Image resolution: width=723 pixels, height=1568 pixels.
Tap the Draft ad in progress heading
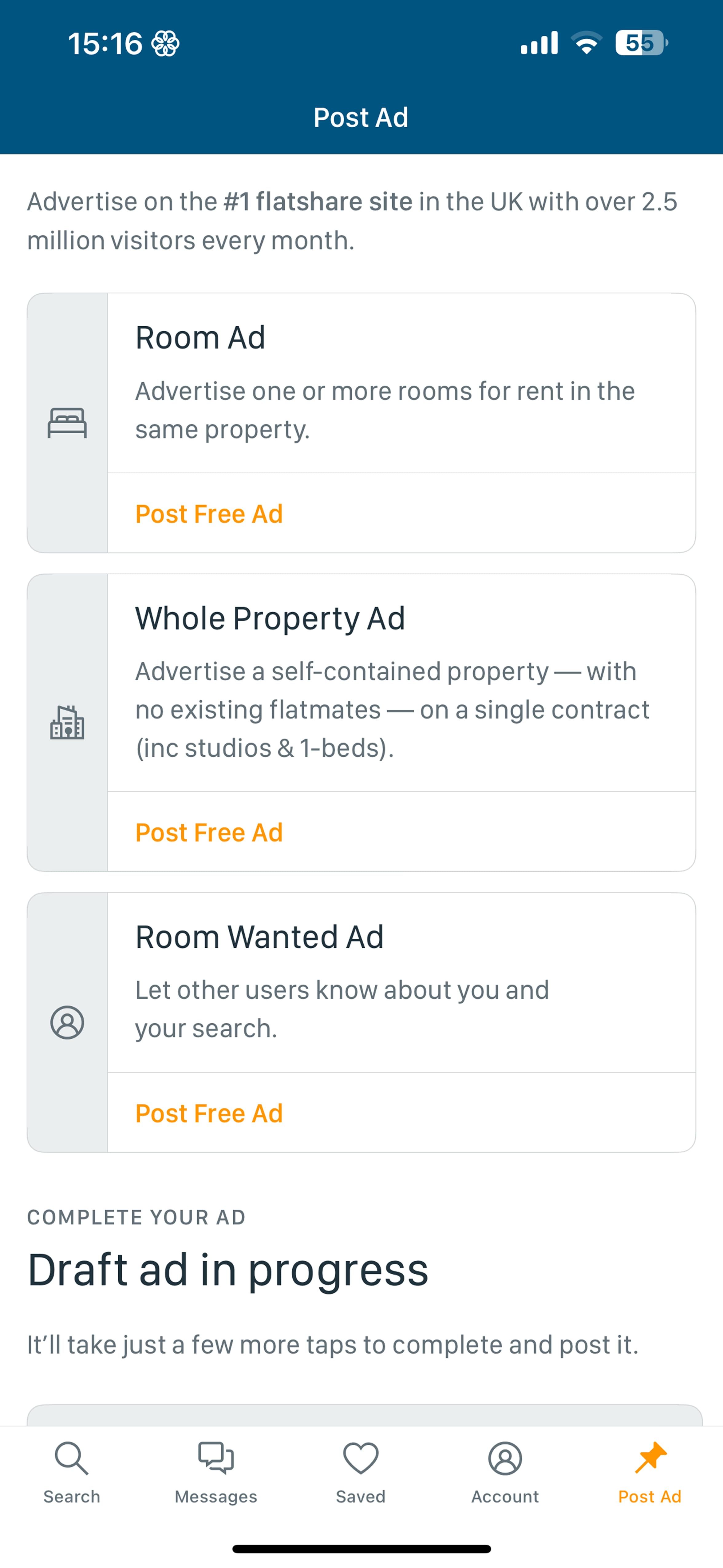point(227,1270)
